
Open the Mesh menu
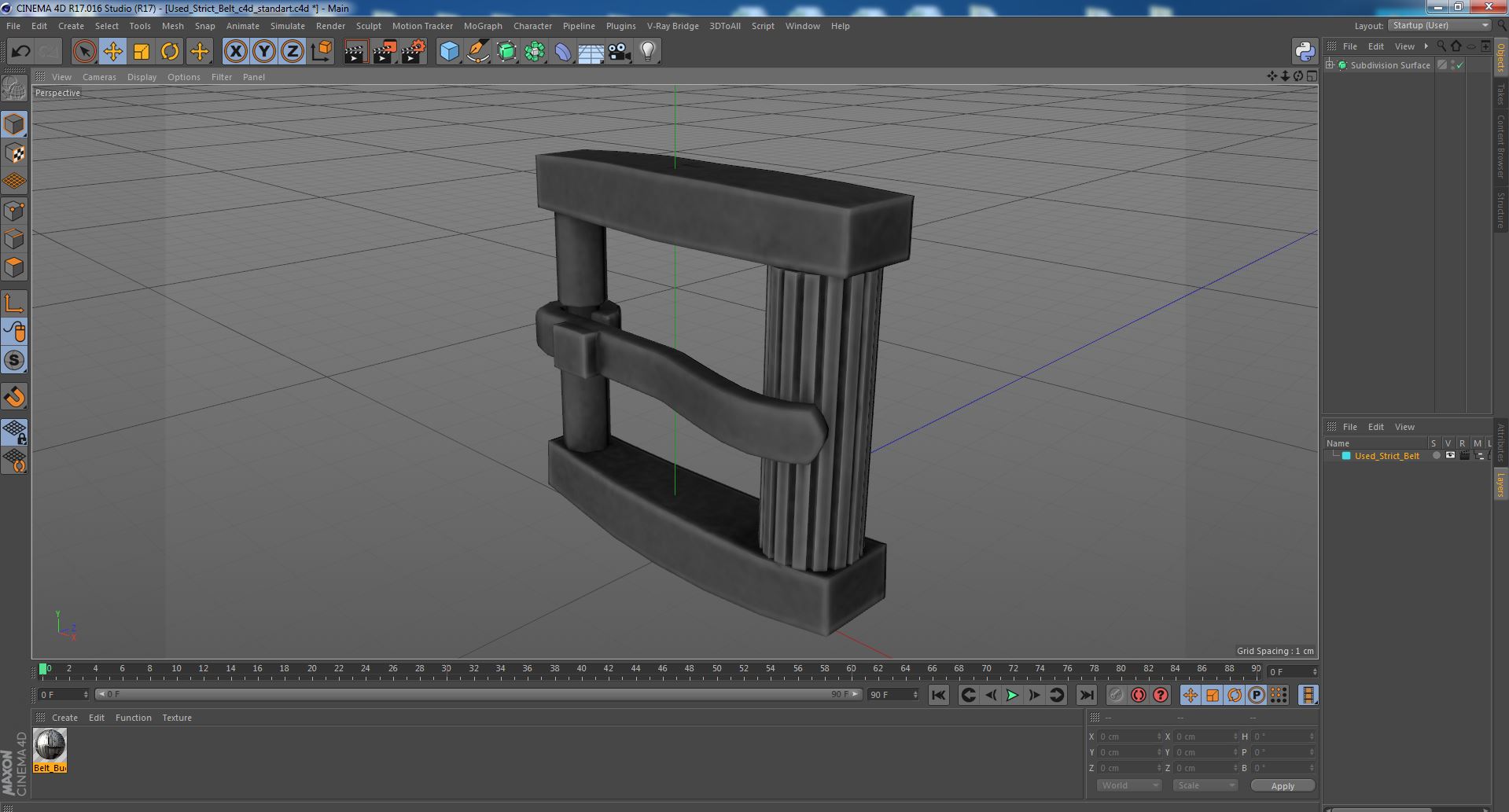(172, 26)
